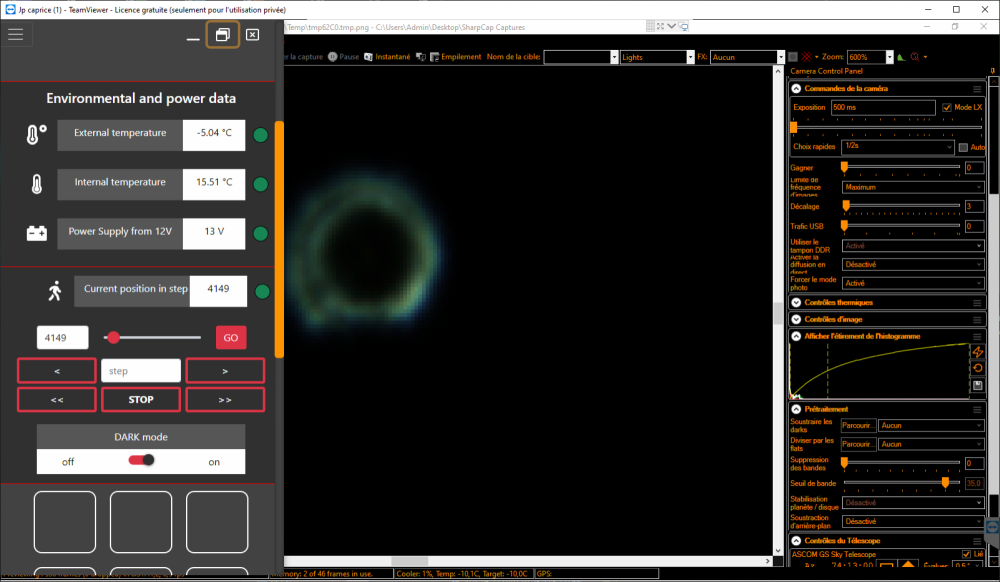Open the Commandes de la caméra panel menu icon

[977, 89]
